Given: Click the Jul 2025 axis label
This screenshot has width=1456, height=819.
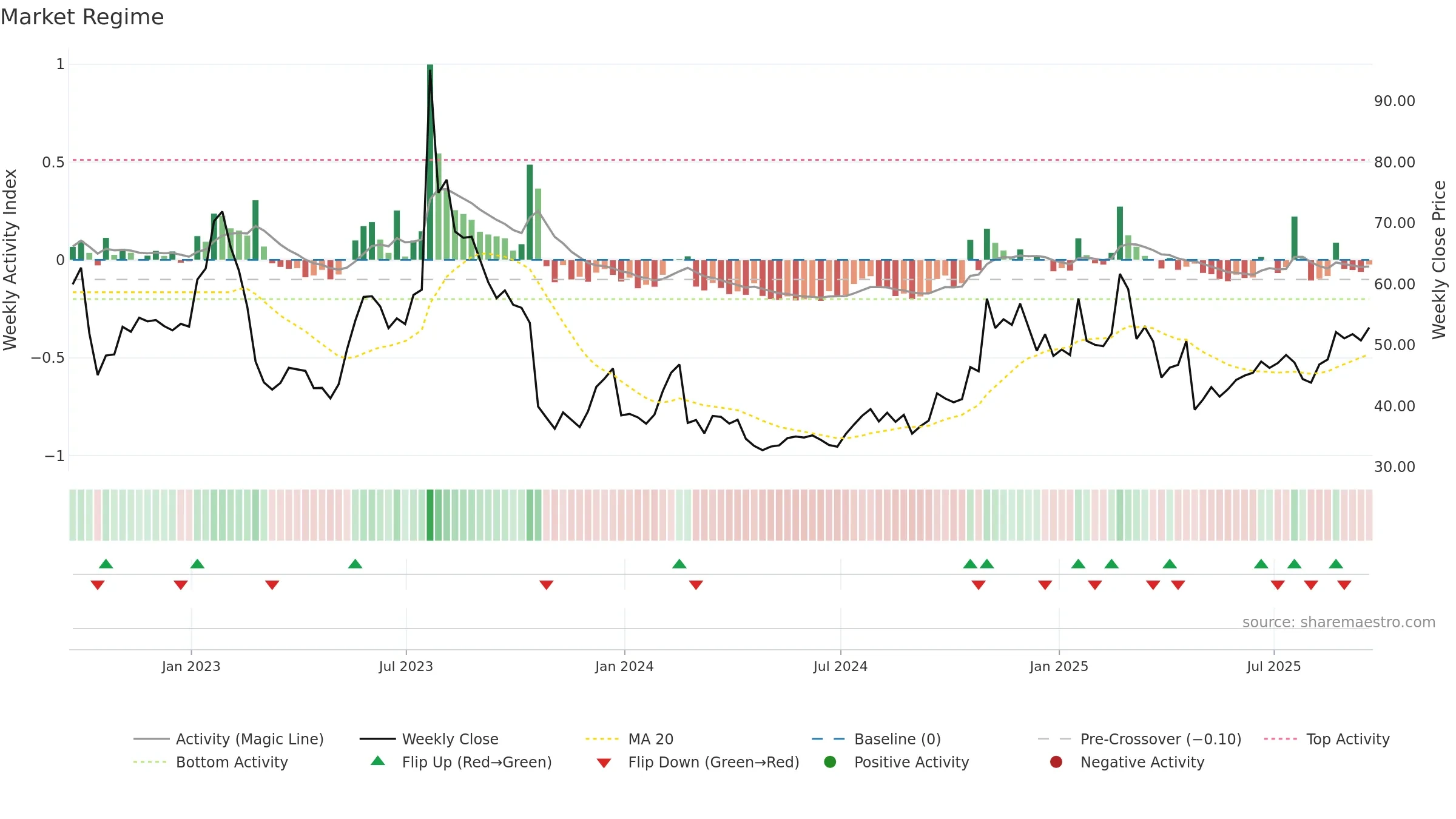Looking at the screenshot, I should [1274, 667].
